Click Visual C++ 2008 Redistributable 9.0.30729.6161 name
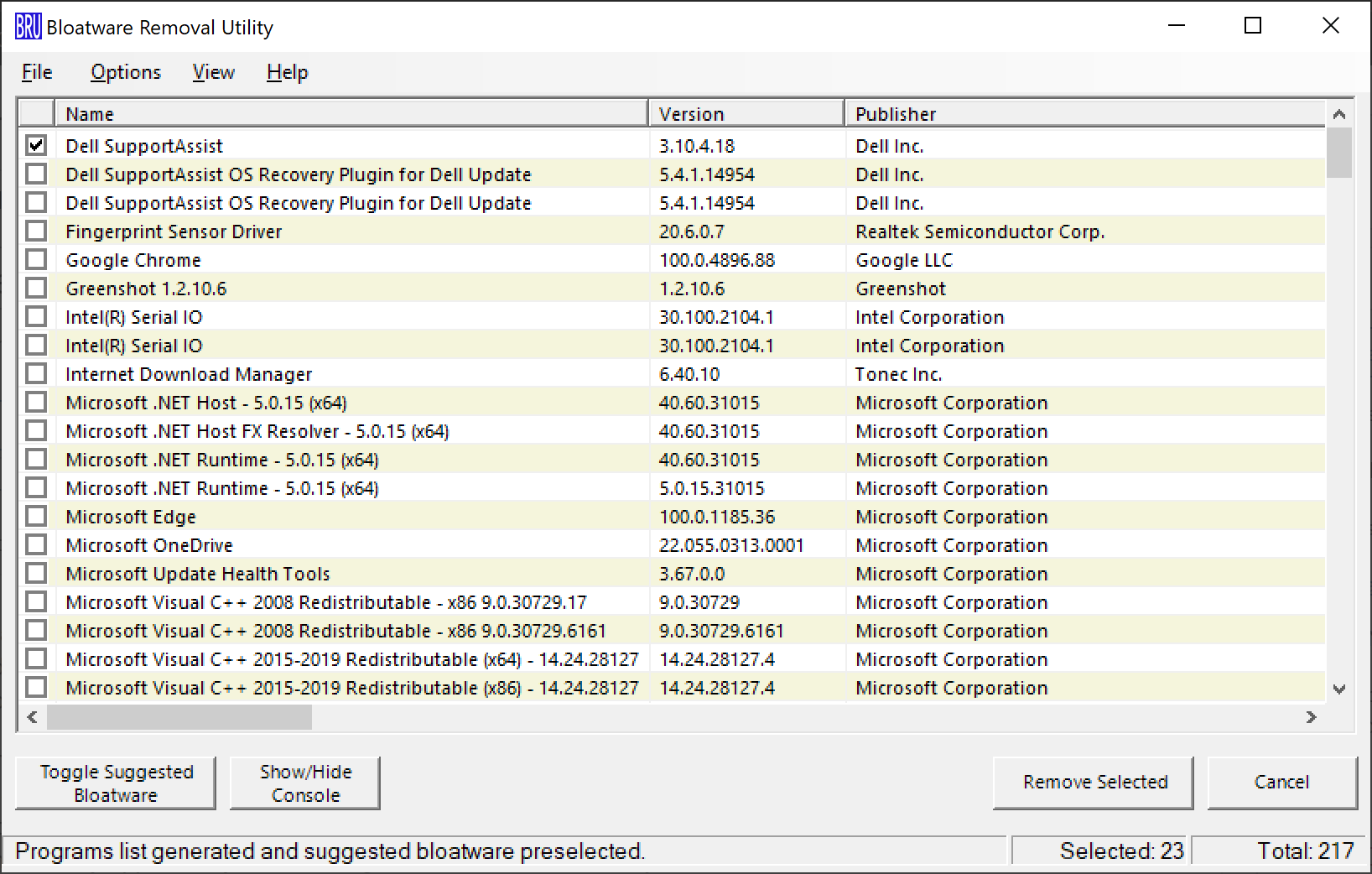 (x=335, y=631)
